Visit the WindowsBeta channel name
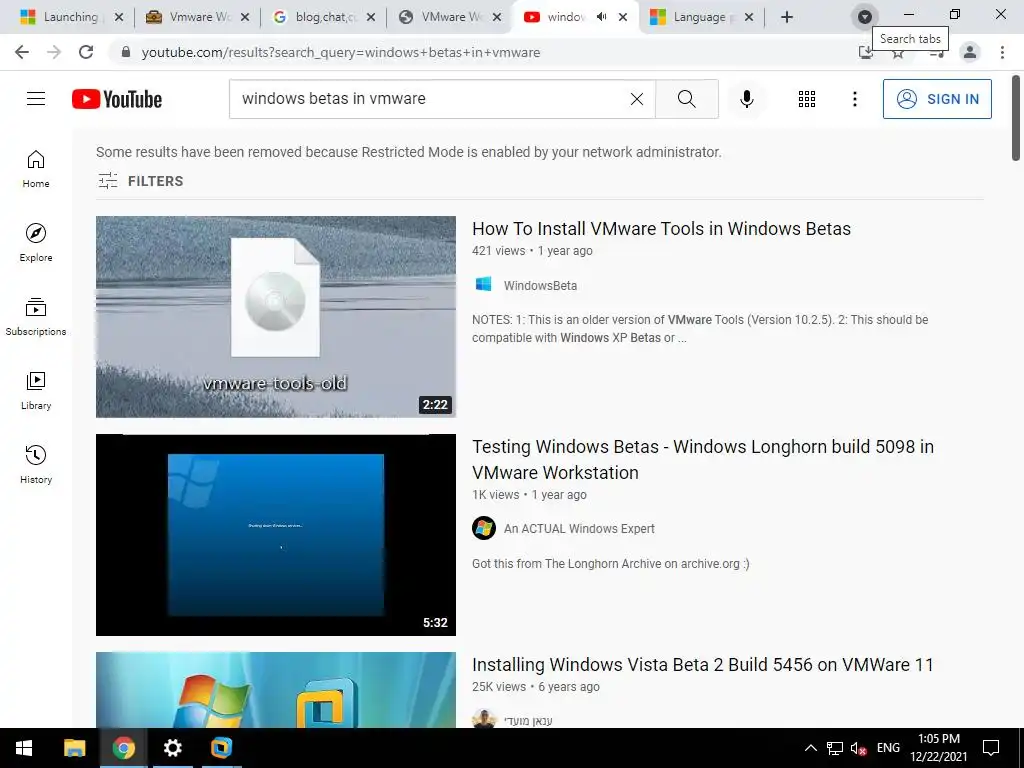 (x=540, y=285)
